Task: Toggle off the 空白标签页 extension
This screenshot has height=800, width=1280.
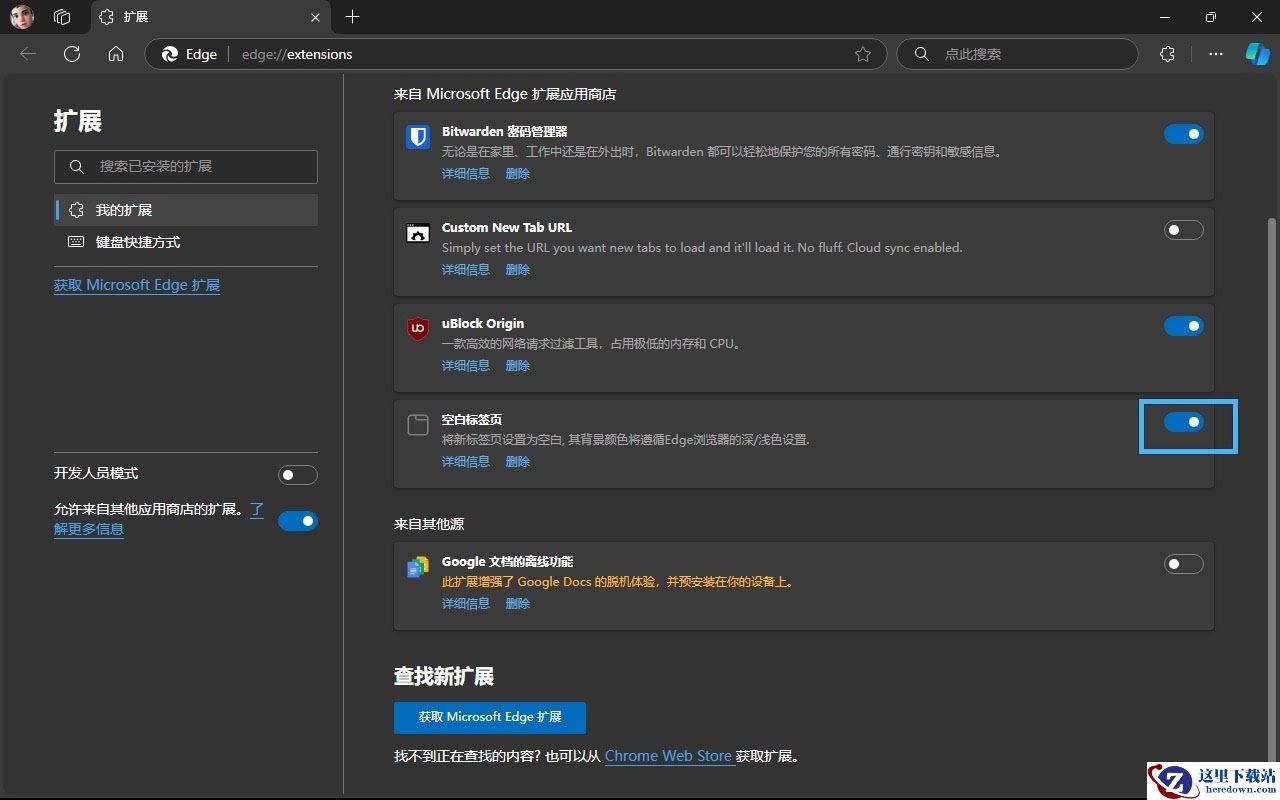Action: (1184, 422)
